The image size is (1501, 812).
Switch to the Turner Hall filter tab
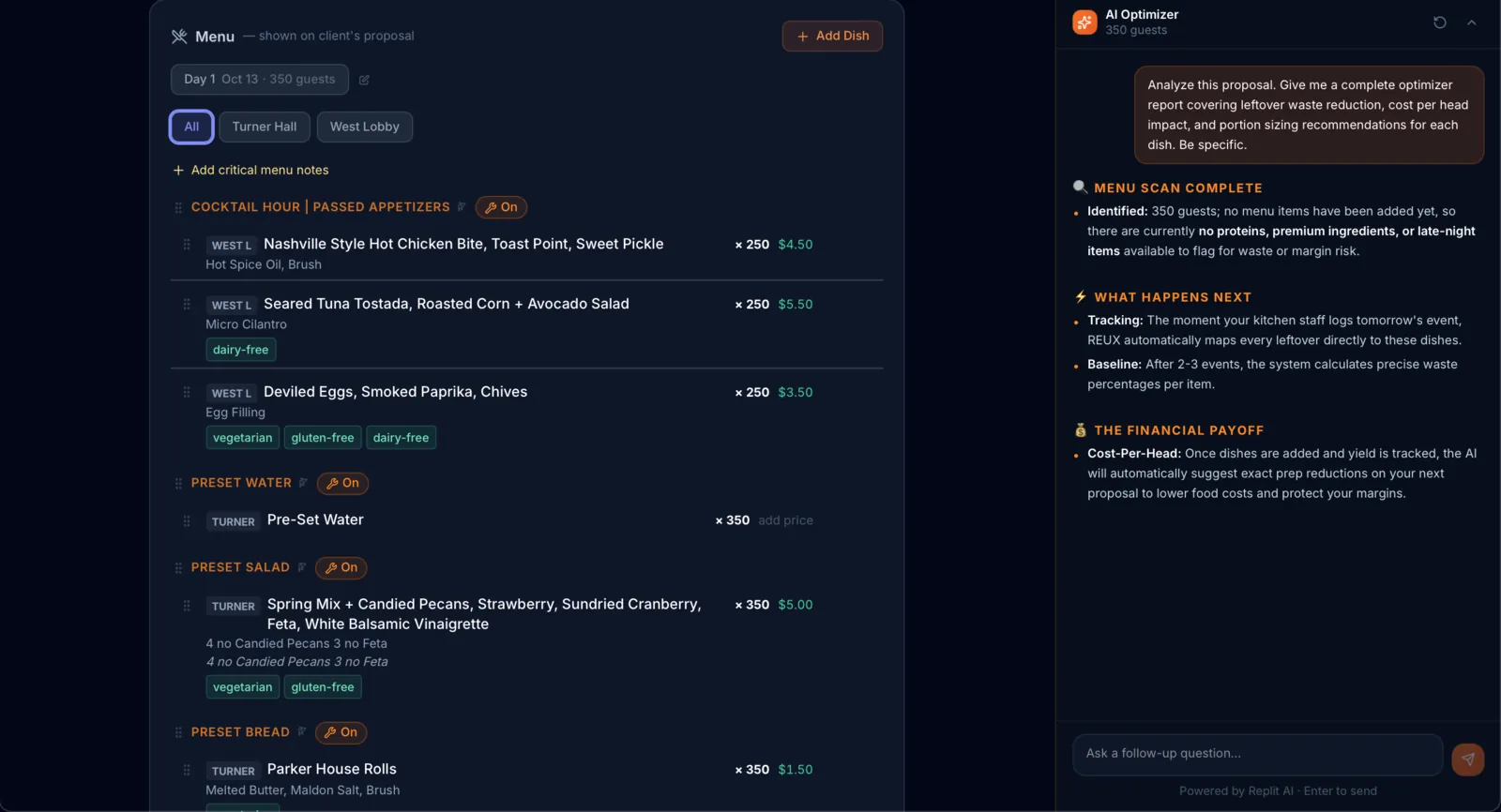tap(265, 127)
